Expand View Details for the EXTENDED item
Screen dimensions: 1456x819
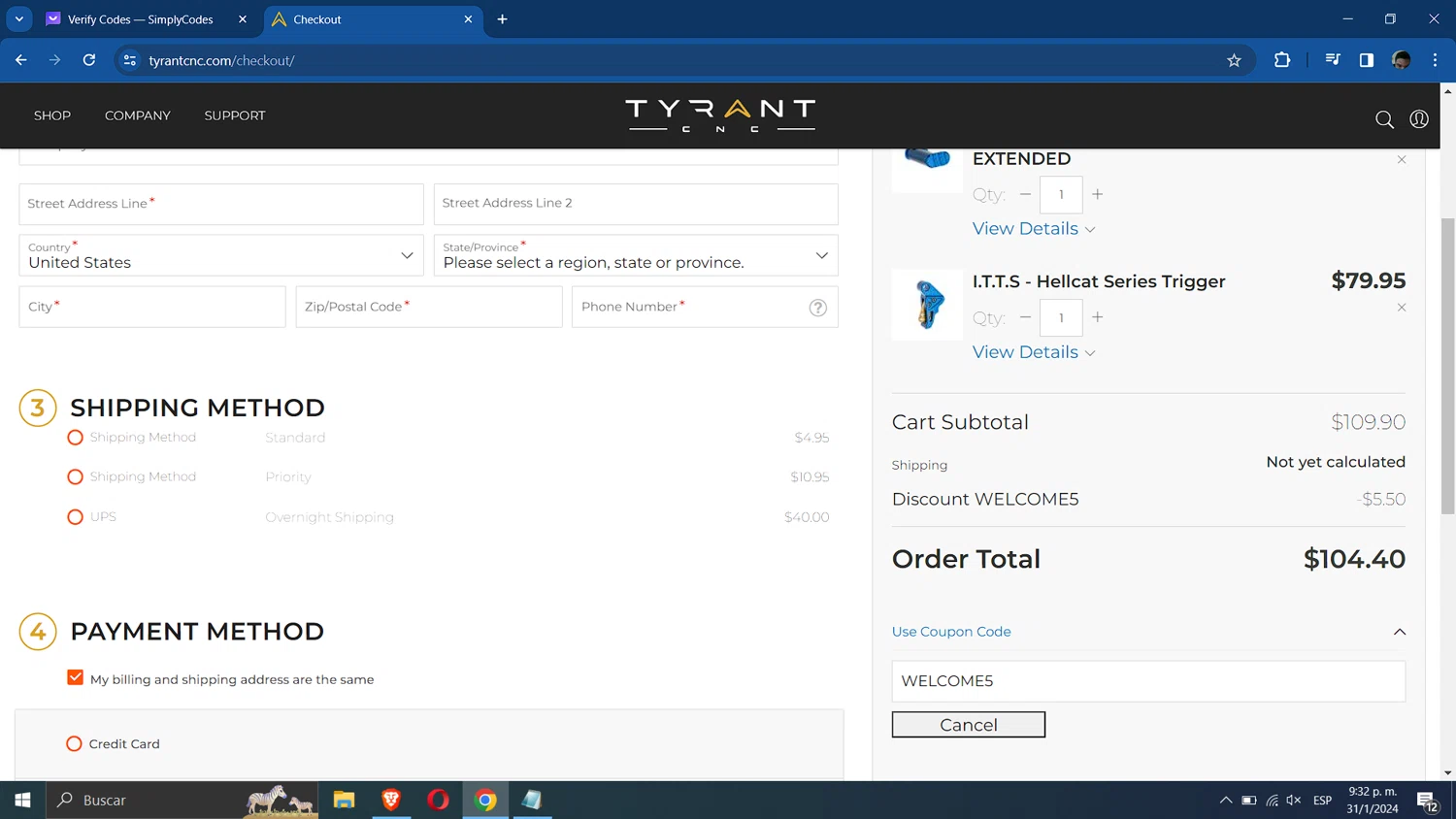tap(1034, 229)
